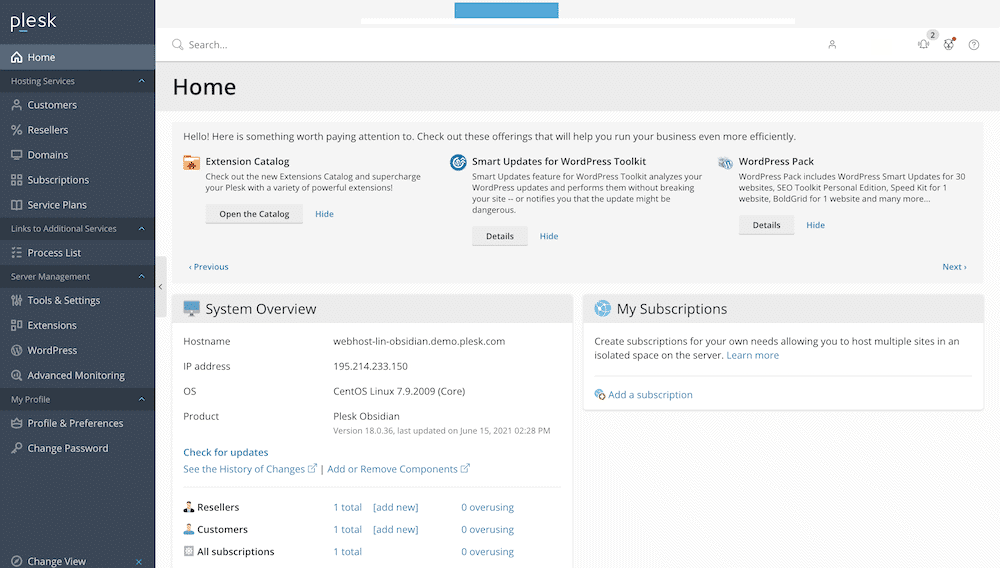Viewport: 1000px width, 568px height.
Task: Click Open the Catalog button
Action: coord(254,214)
